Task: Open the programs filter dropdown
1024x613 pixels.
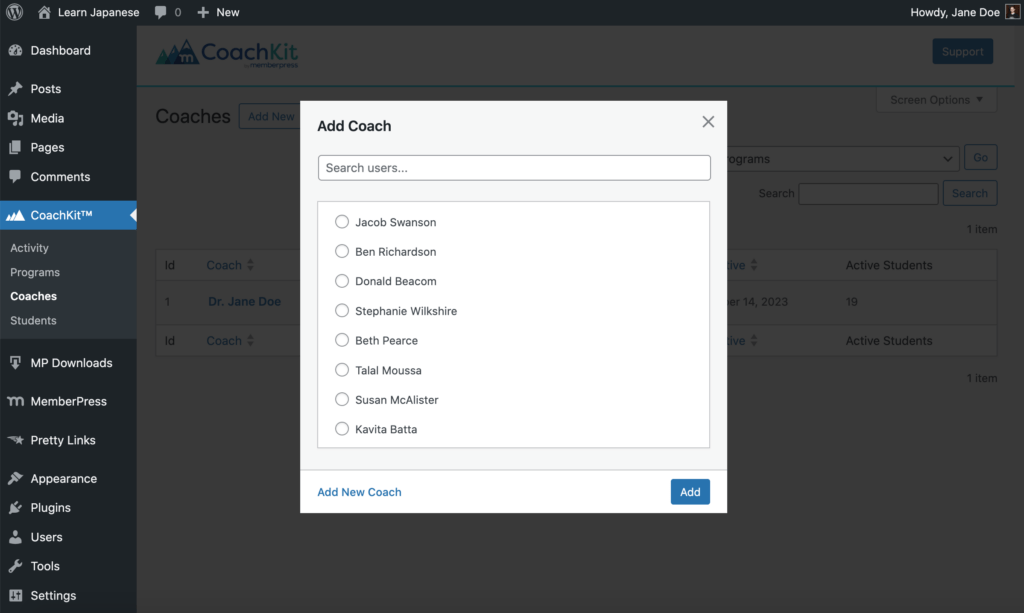Action: click(x=838, y=159)
